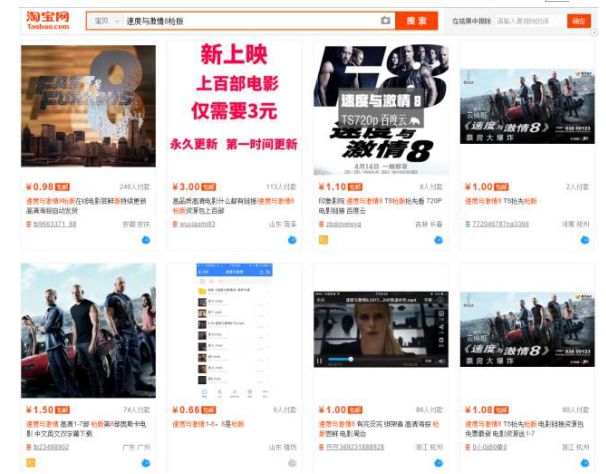Click the Wangwang chat icon on the ¥1.50 listing

coord(146,463)
